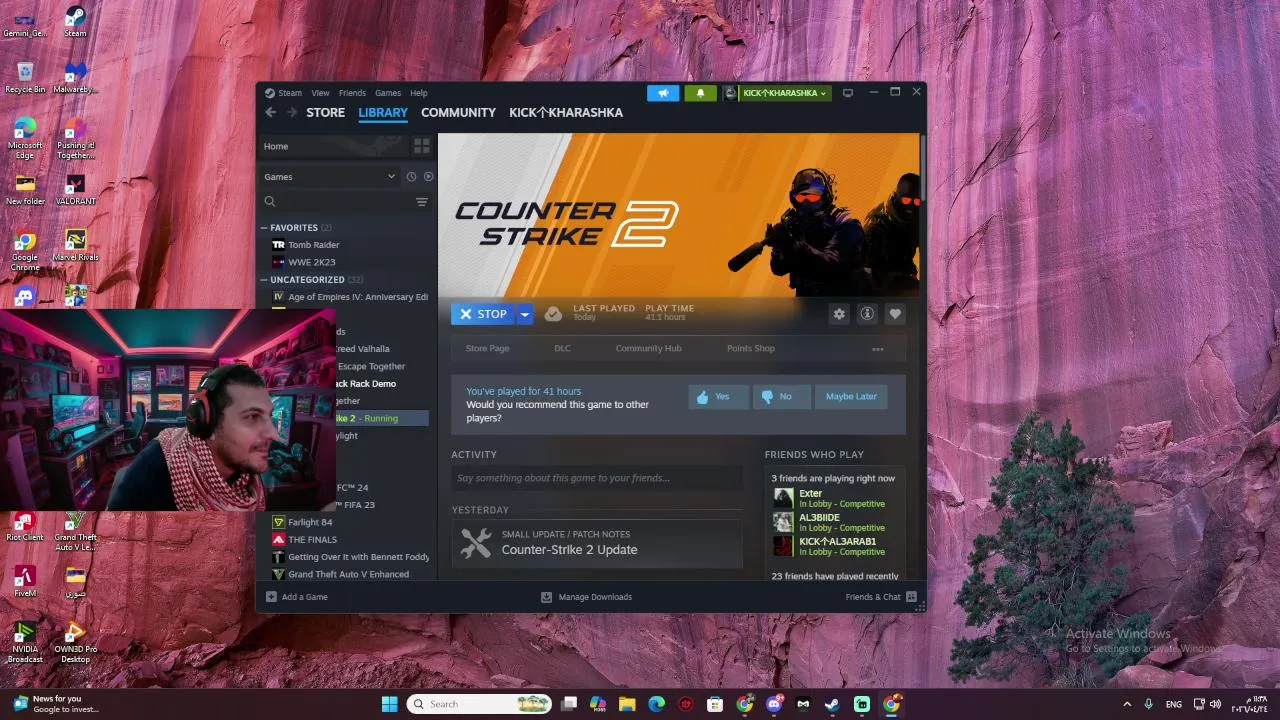
Task: Click Add a Game
Action: [297, 597]
